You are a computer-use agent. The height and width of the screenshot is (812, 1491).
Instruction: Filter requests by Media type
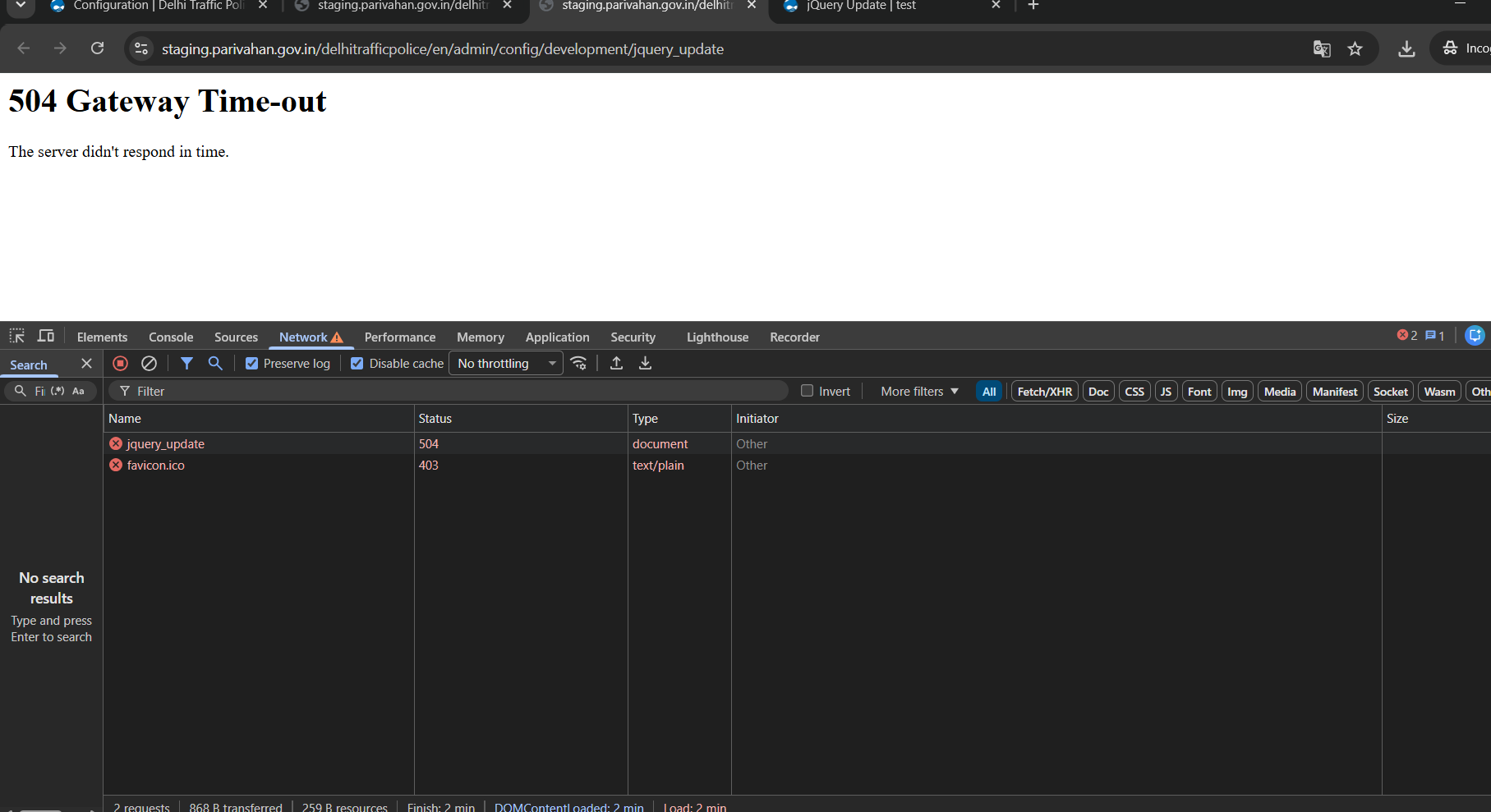tap(1280, 392)
